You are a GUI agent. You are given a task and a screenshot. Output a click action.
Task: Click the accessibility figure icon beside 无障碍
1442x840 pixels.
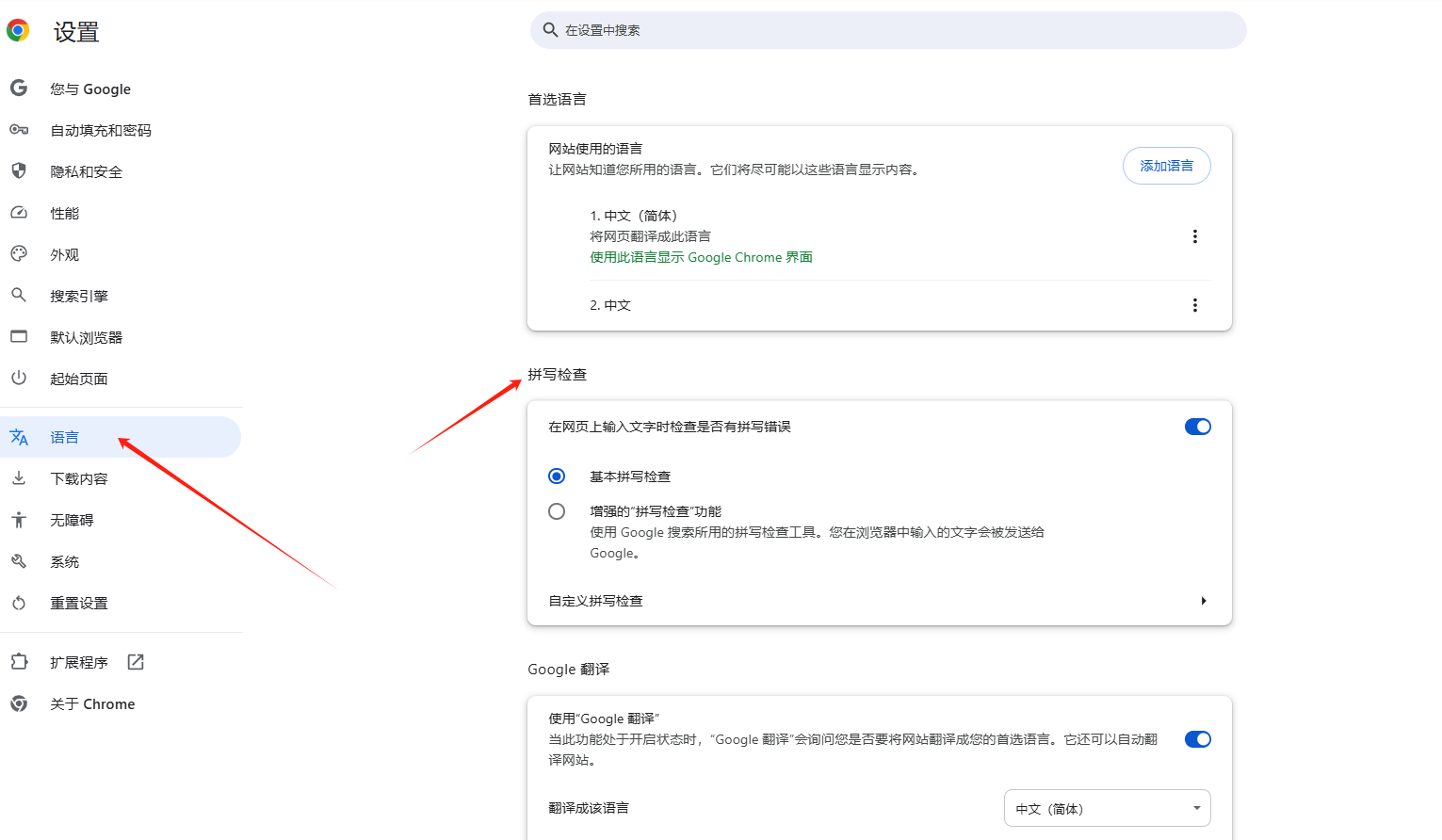click(19, 520)
